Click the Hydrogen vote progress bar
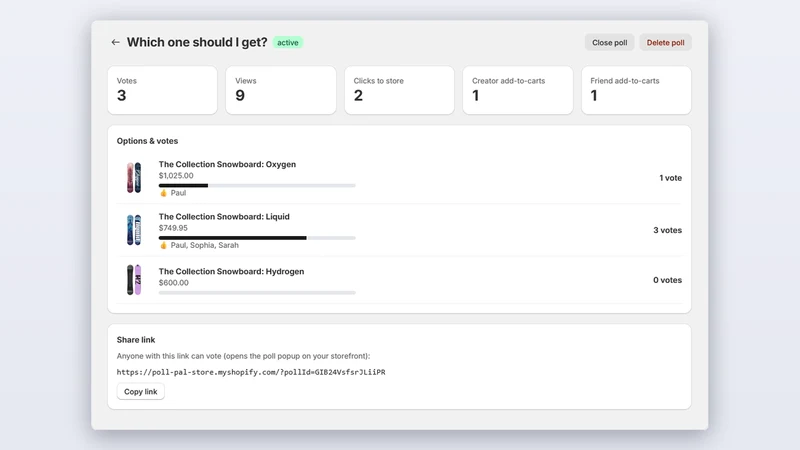 [257, 293]
